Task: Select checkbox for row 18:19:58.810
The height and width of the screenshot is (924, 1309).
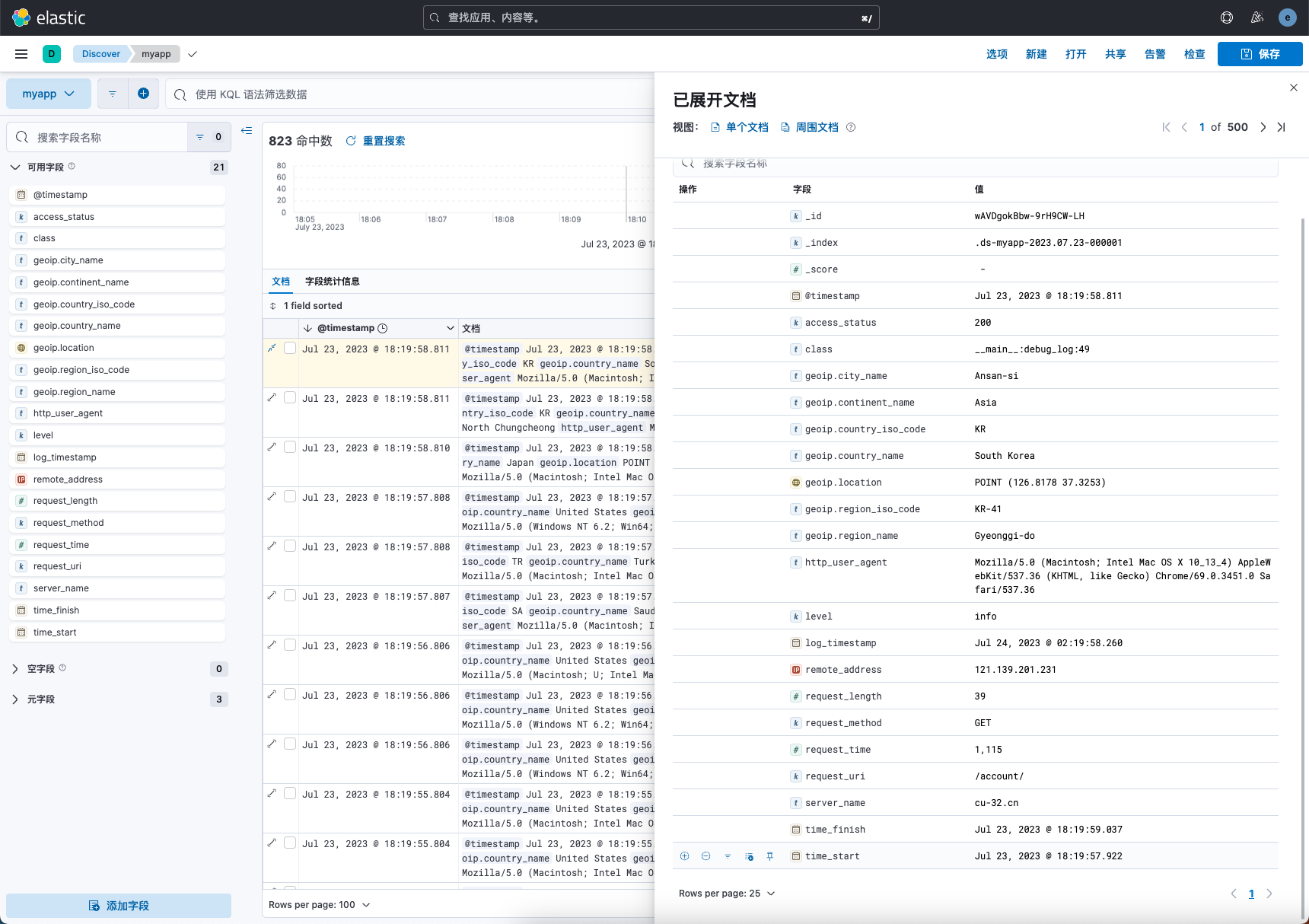Action: coord(290,447)
